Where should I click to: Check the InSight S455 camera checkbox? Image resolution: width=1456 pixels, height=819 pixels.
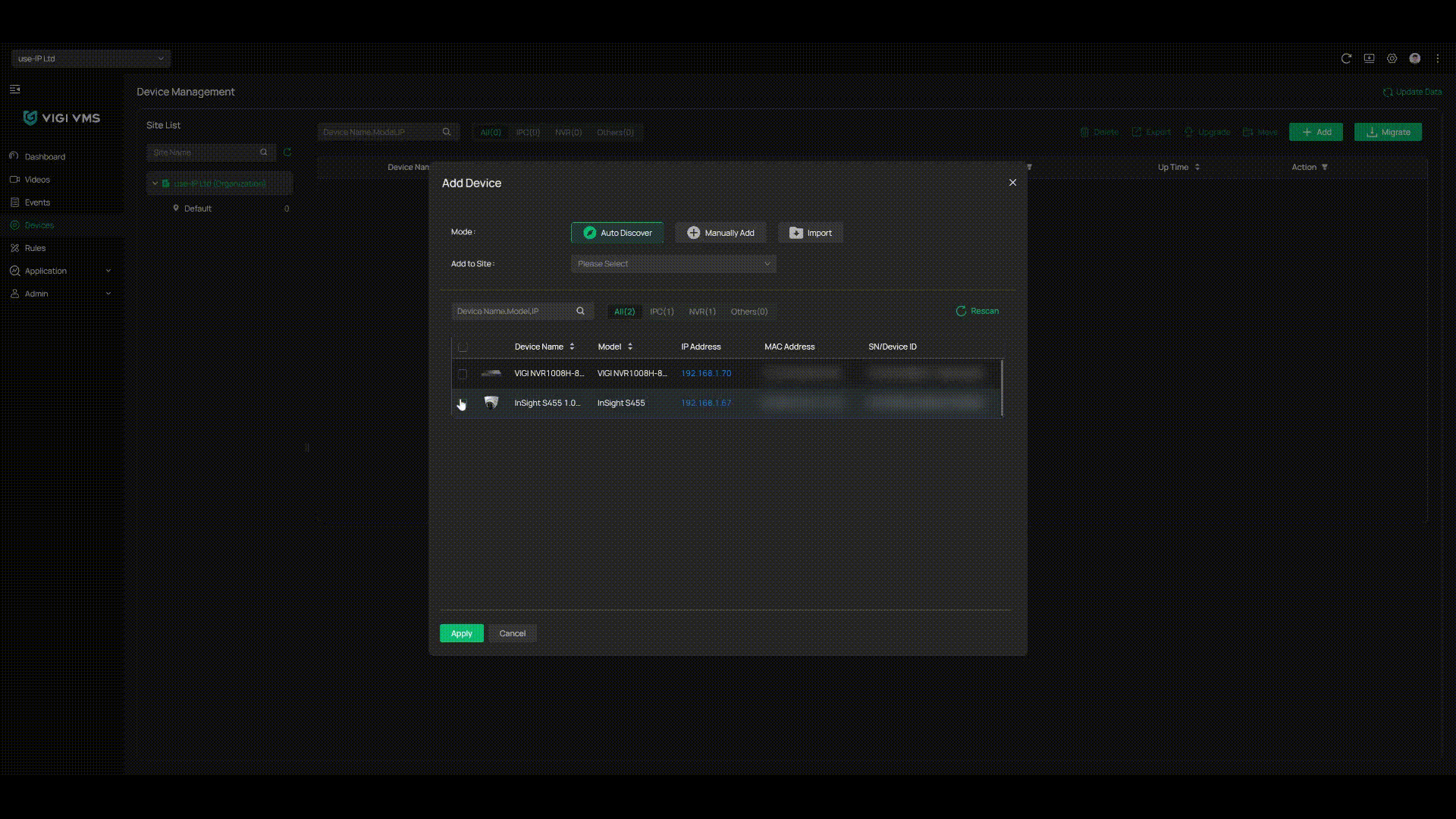point(463,403)
